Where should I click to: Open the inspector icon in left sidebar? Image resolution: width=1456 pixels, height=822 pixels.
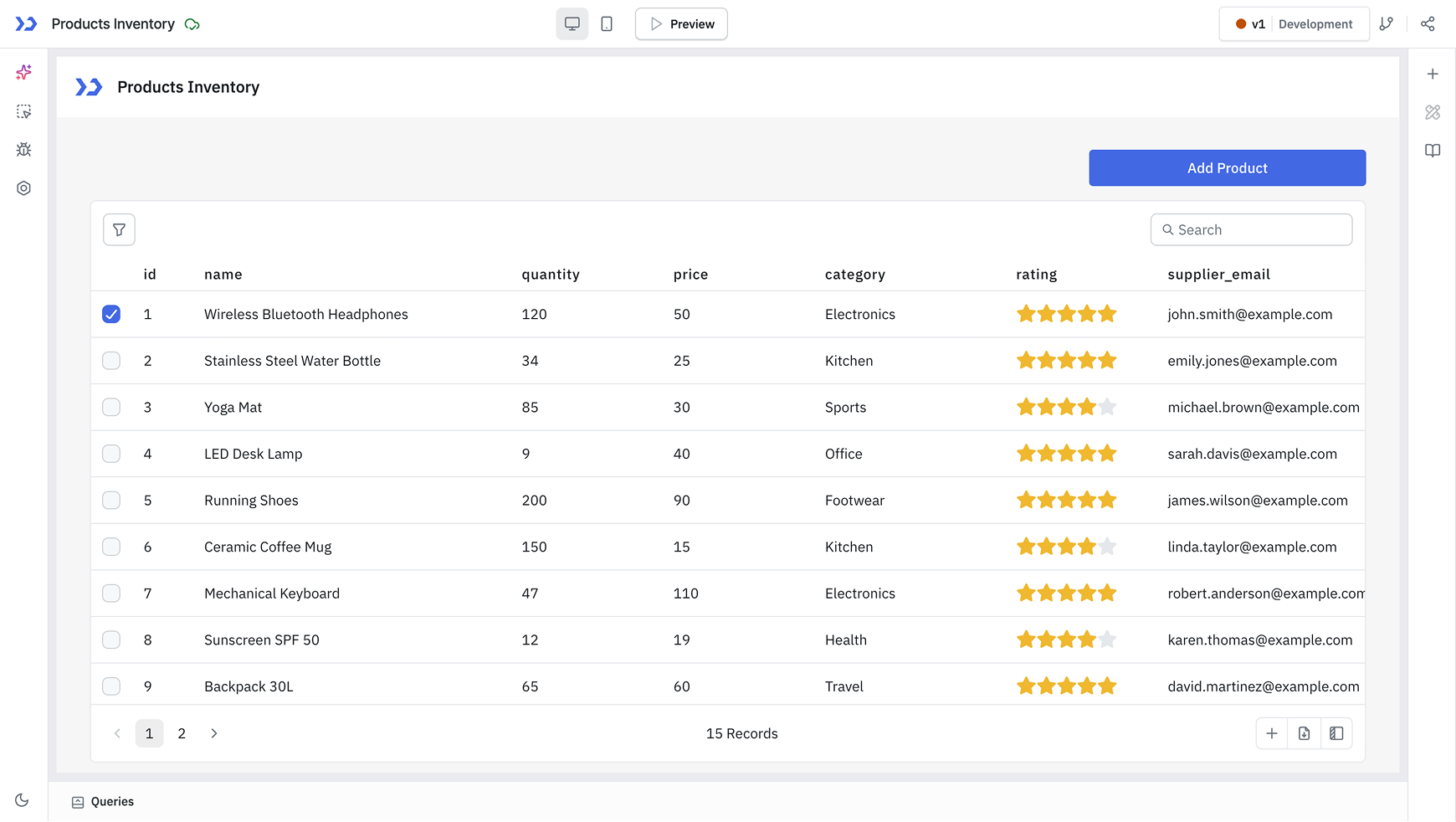(23, 111)
